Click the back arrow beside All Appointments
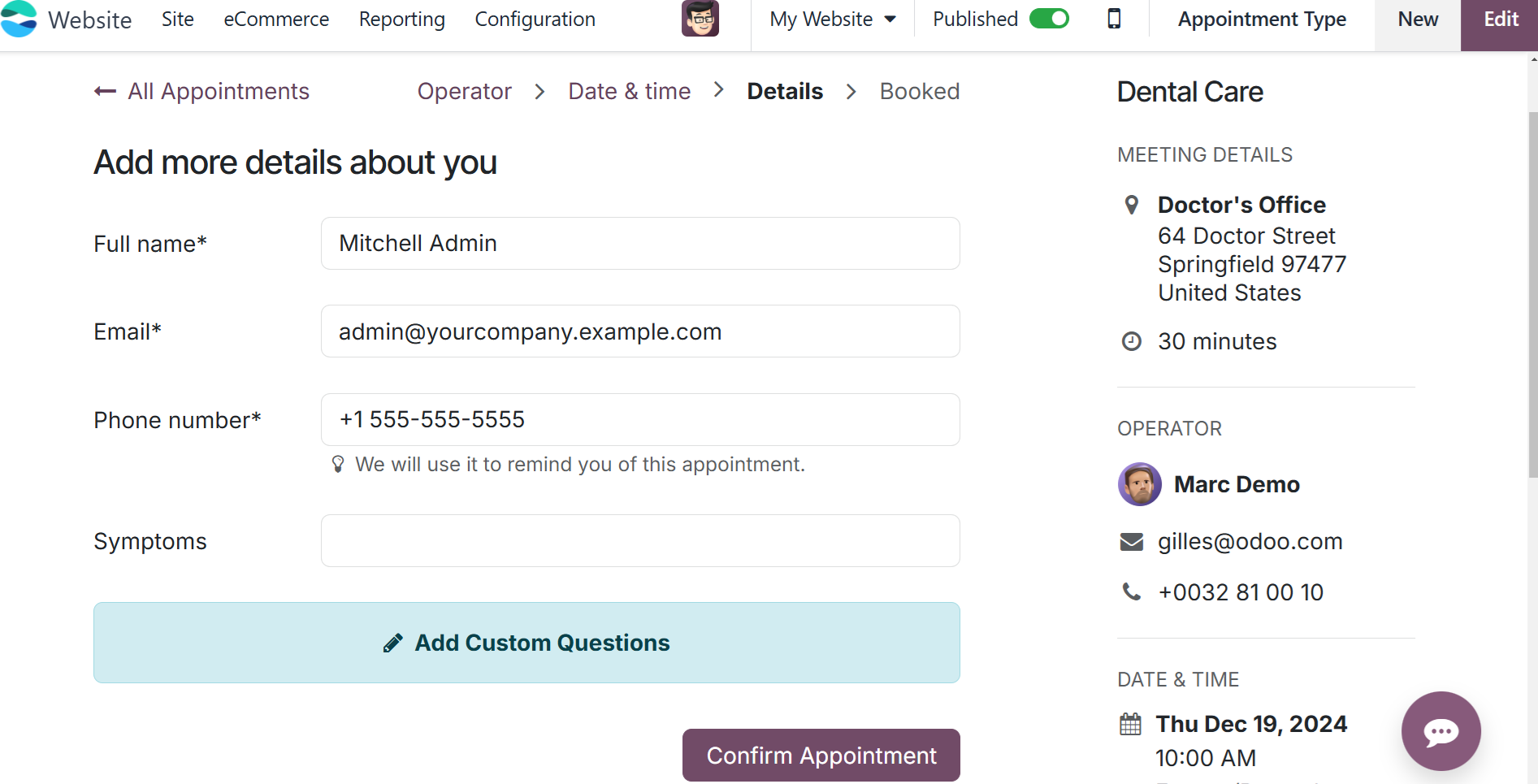The height and width of the screenshot is (784, 1538). [x=105, y=92]
